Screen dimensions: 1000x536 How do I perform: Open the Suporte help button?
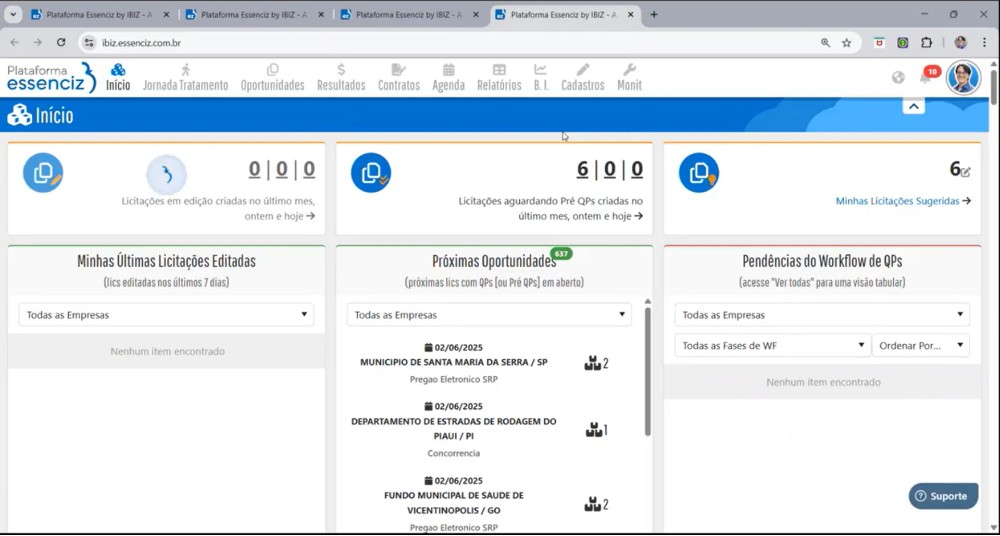943,496
